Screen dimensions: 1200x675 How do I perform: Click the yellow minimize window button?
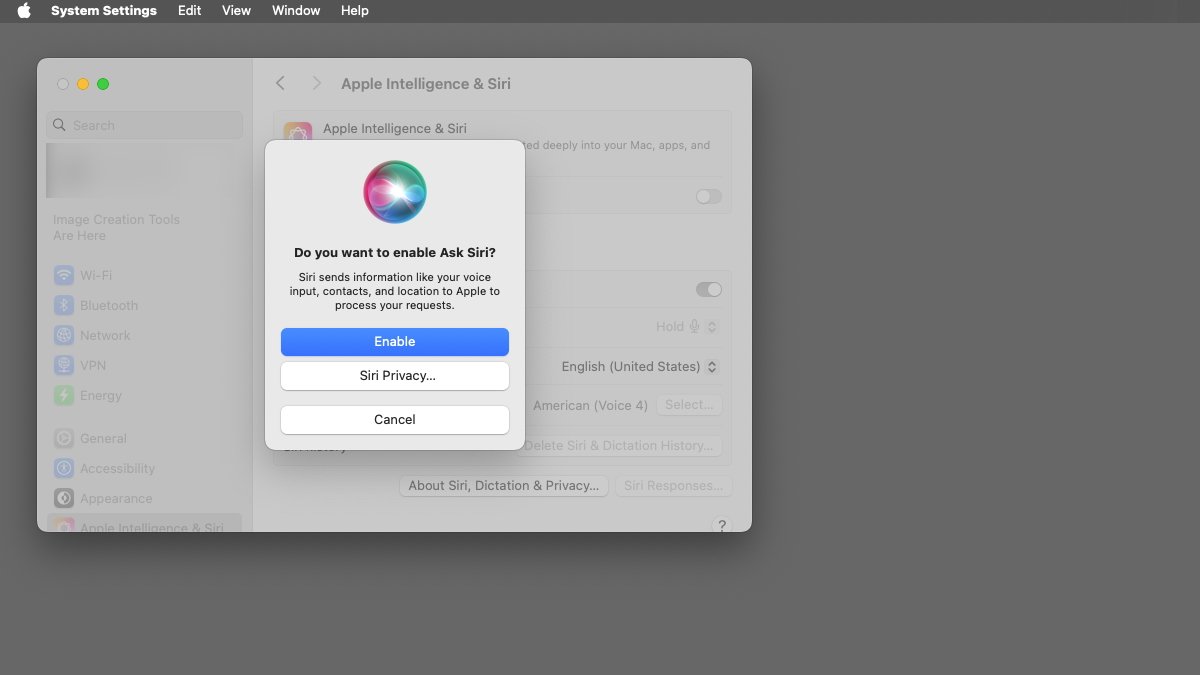coord(83,84)
